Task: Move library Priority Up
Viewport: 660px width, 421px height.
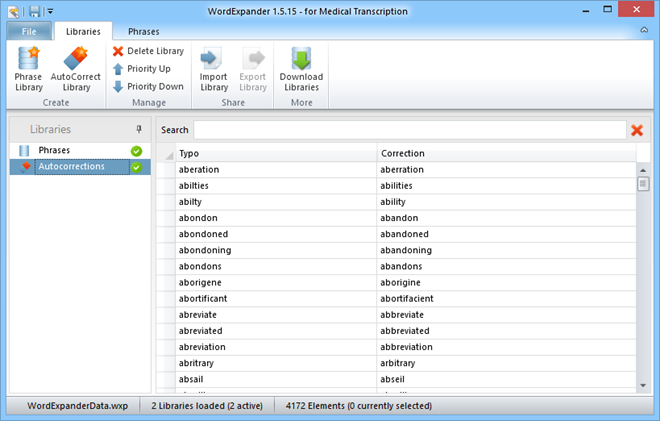Action: (141, 69)
